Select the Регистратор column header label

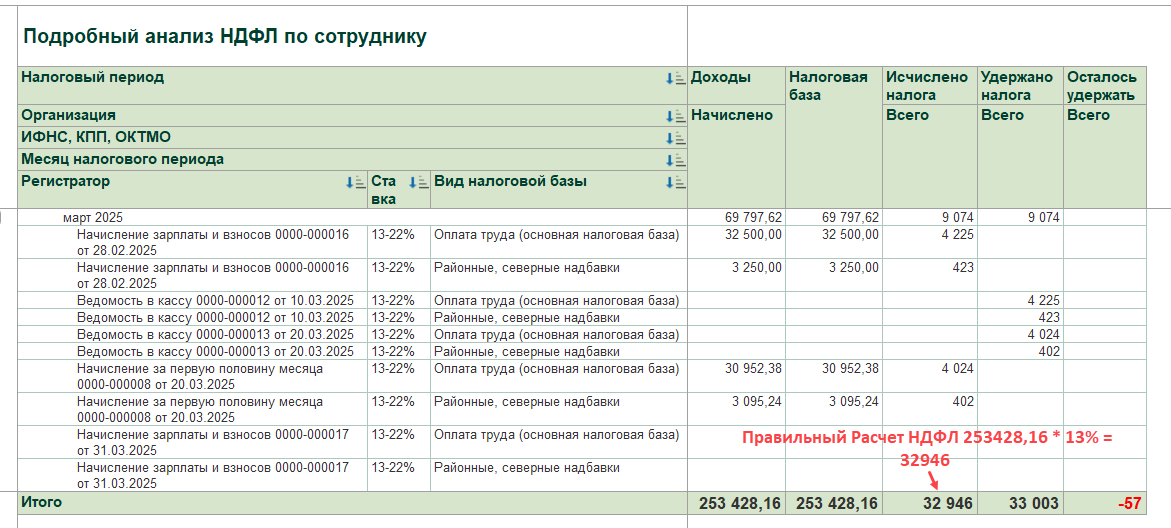click(x=66, y=181)
